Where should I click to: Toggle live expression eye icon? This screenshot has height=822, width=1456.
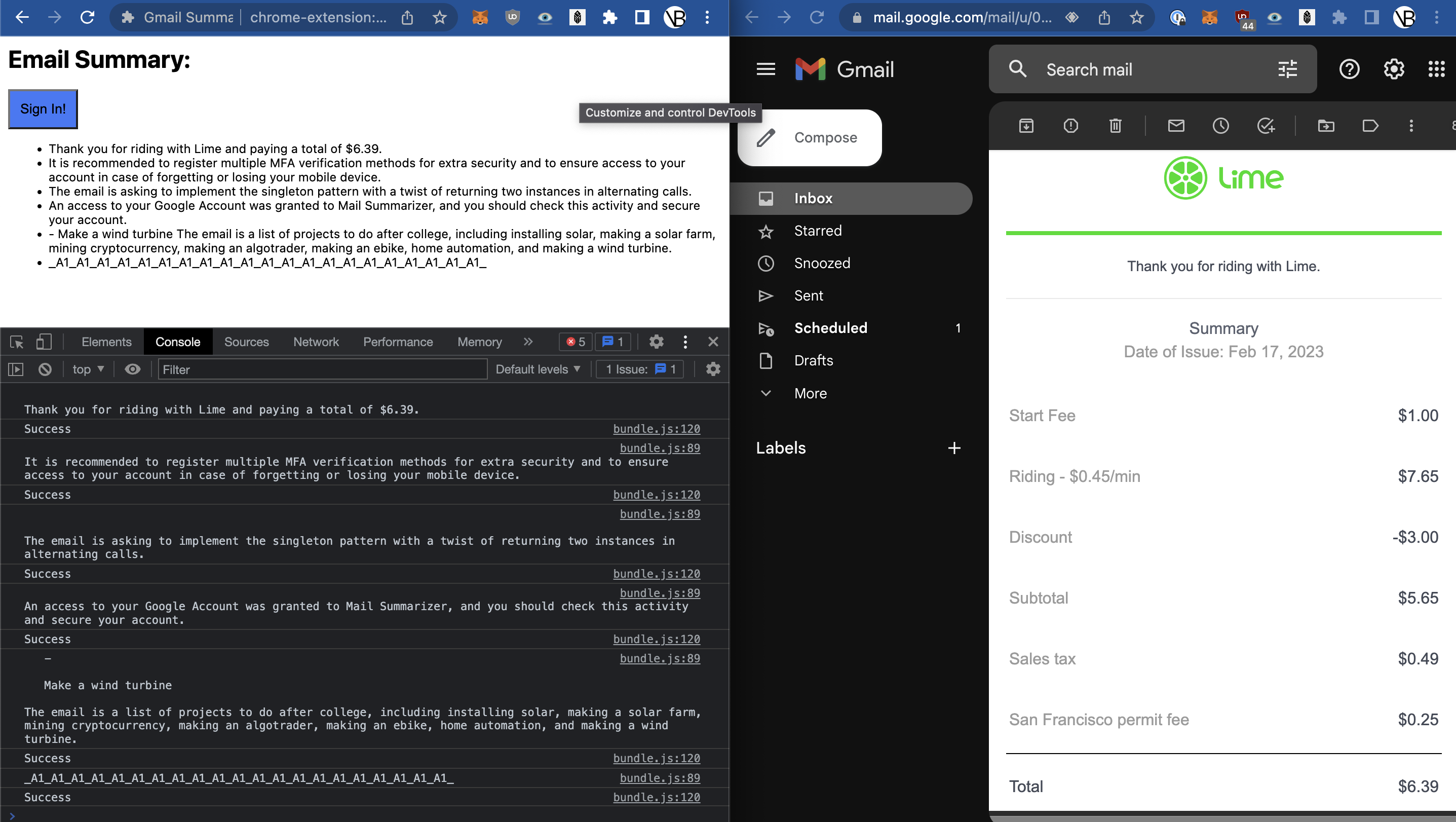click(132, 370)
